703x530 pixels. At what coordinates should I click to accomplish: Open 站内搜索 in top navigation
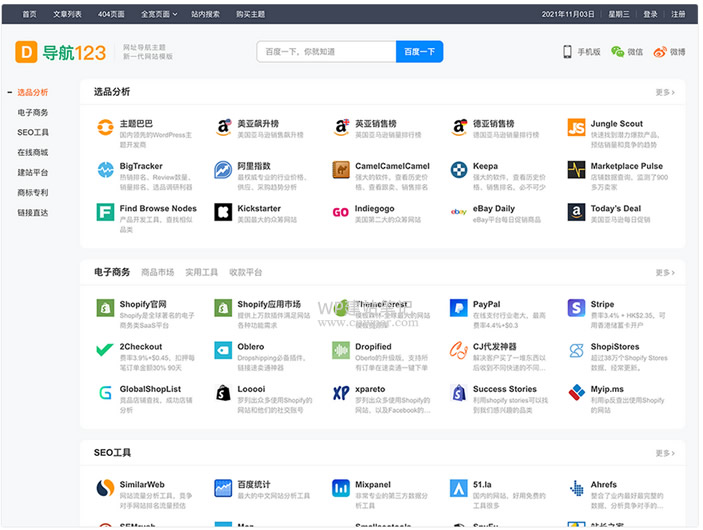point(205,14)
